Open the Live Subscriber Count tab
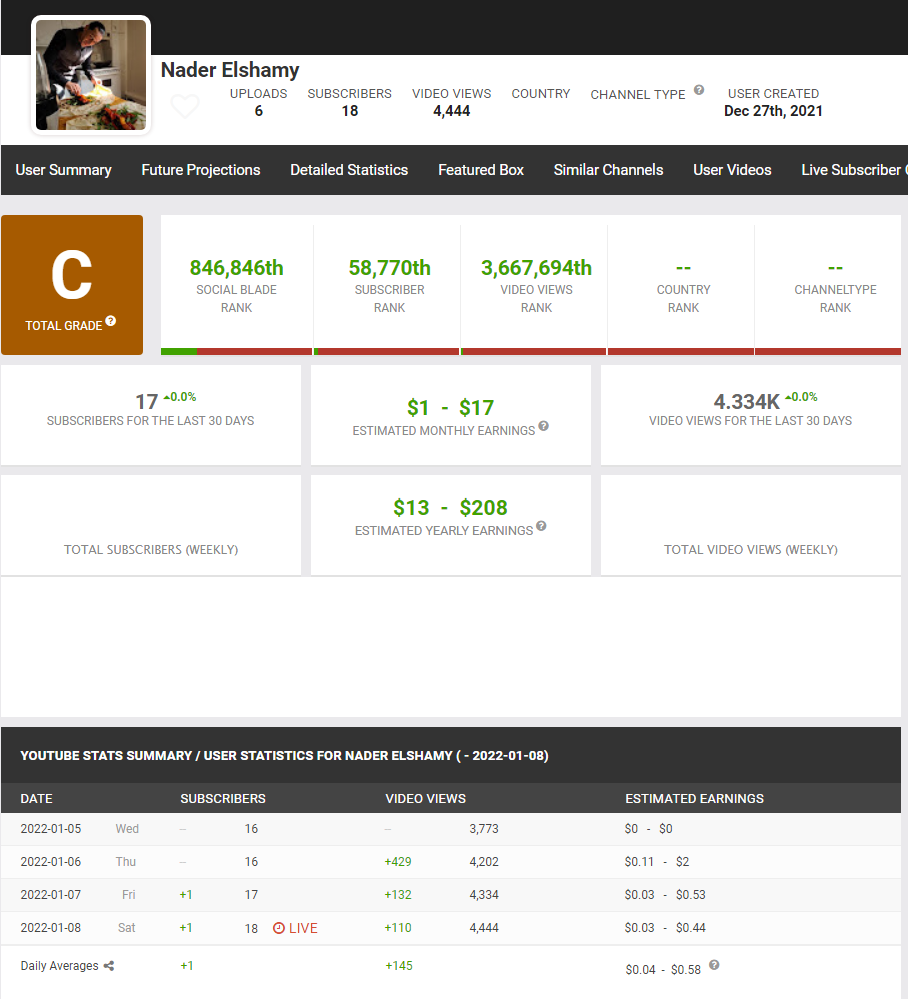Screen dimensions: 908x999 click(854, 169)
